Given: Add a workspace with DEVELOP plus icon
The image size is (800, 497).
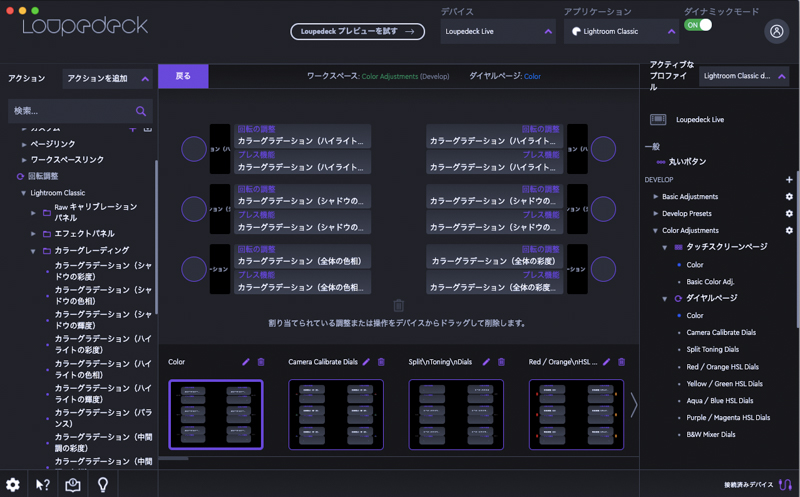Looking at the screenshot, I should 789,180.
